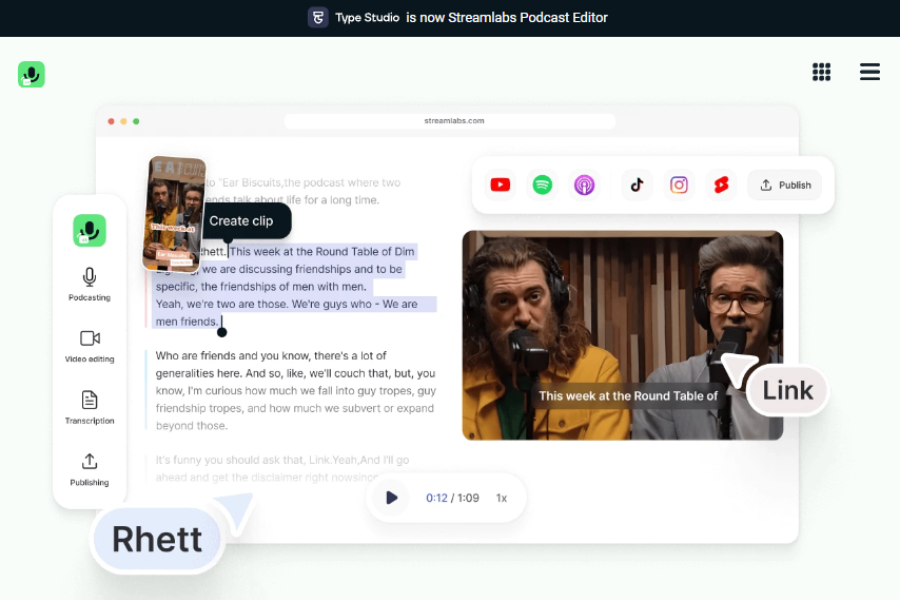Viewport: 900px width, 600px height.
Task: Click the selection end handle below 'men friends.'
Action: [222, 332]
